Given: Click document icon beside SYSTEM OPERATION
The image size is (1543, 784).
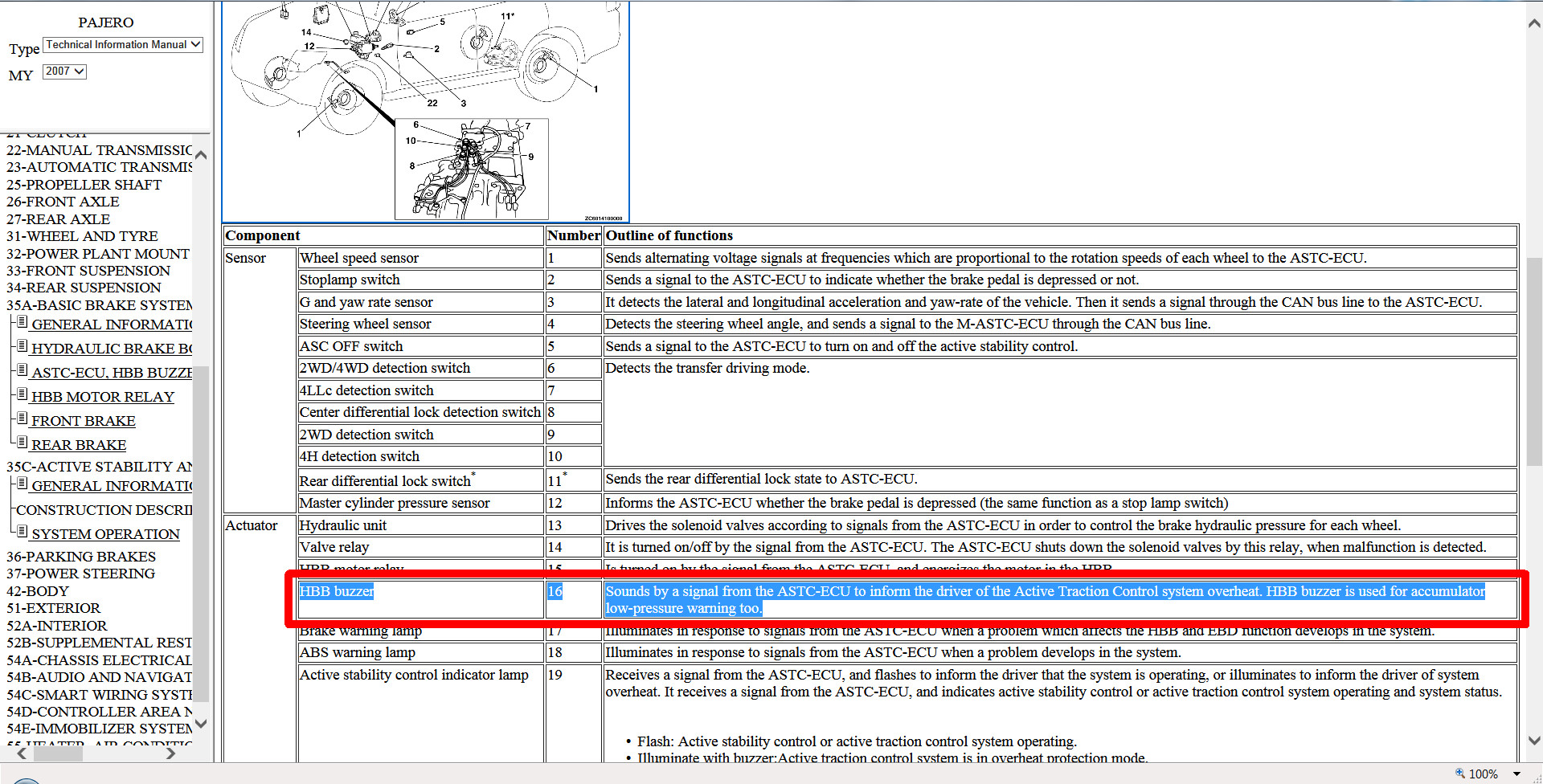Looking at the screenshot, I should (23, 533).
